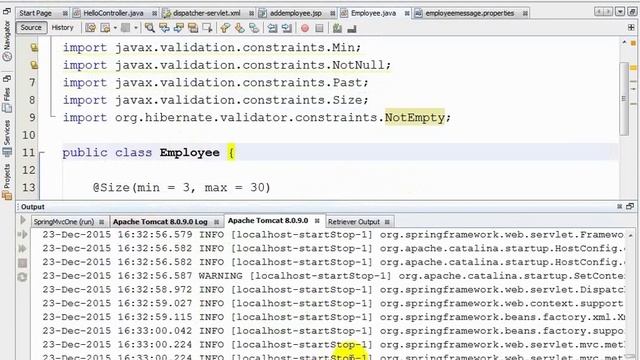Open the Back navigation history dropdown arrow

coord(115,28)
